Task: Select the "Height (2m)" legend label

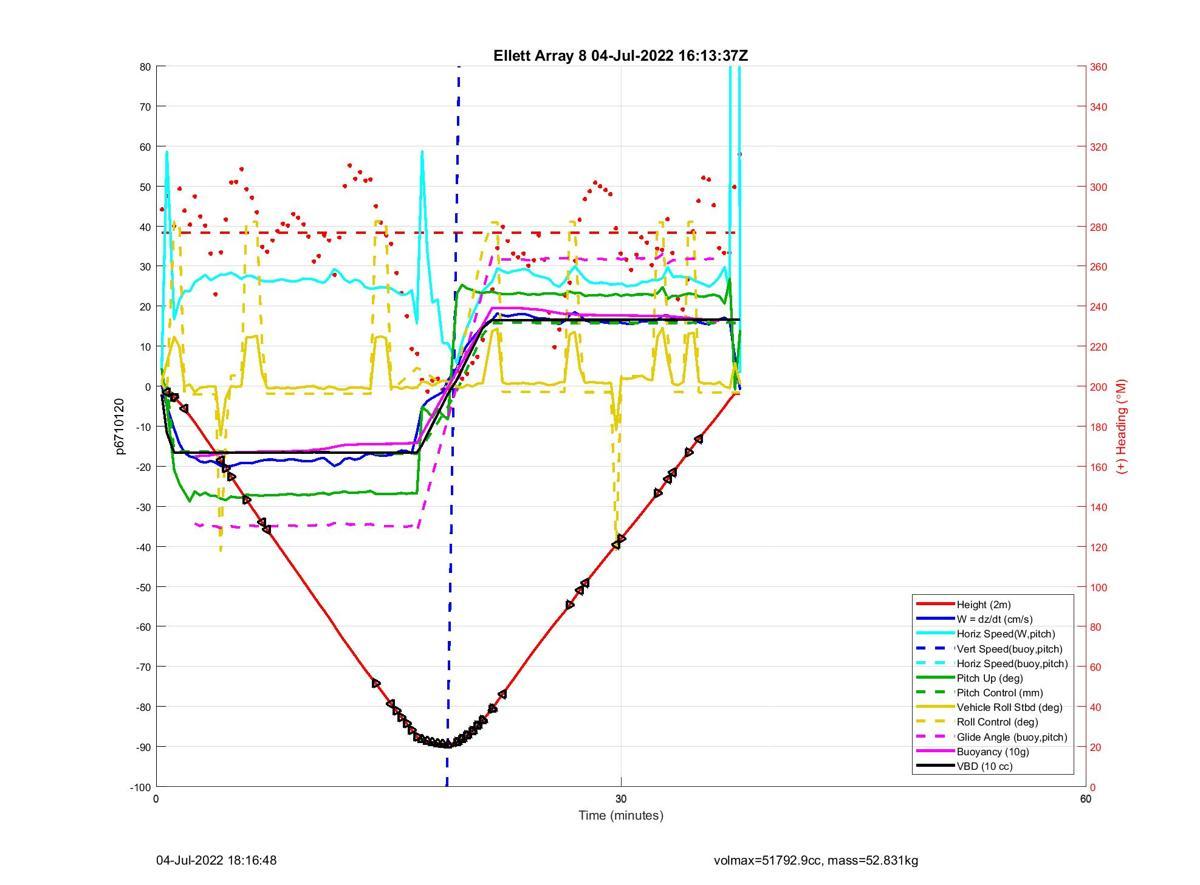Action: point(983,604)
